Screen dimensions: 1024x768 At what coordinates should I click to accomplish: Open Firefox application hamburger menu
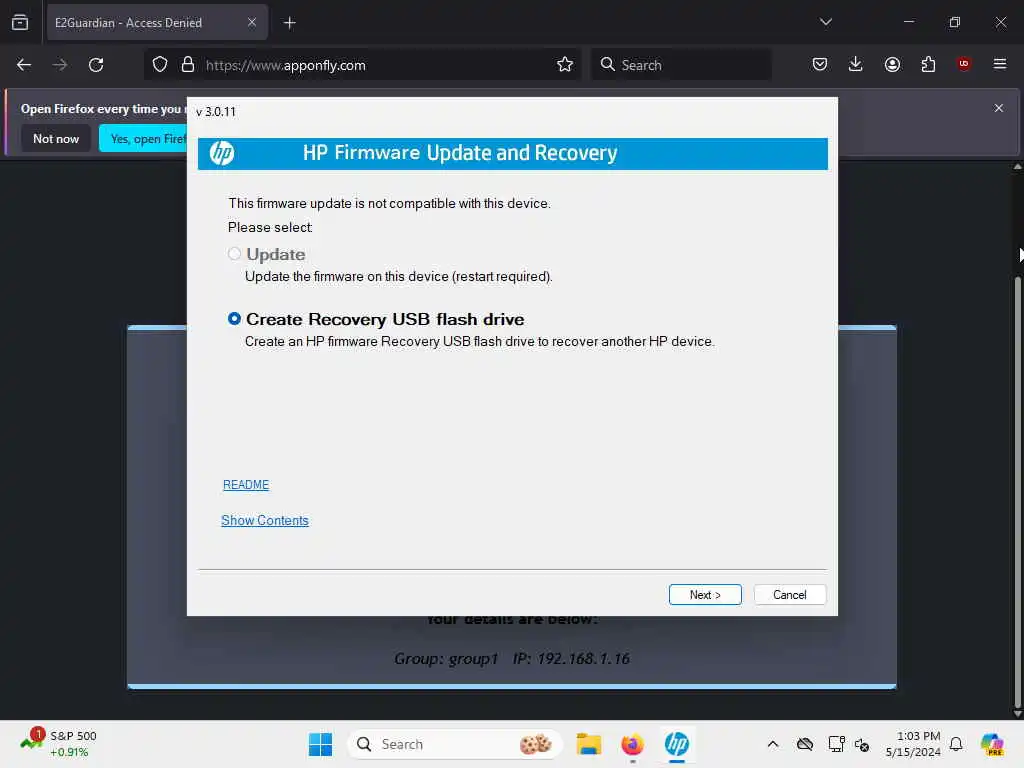[1000, 64]
